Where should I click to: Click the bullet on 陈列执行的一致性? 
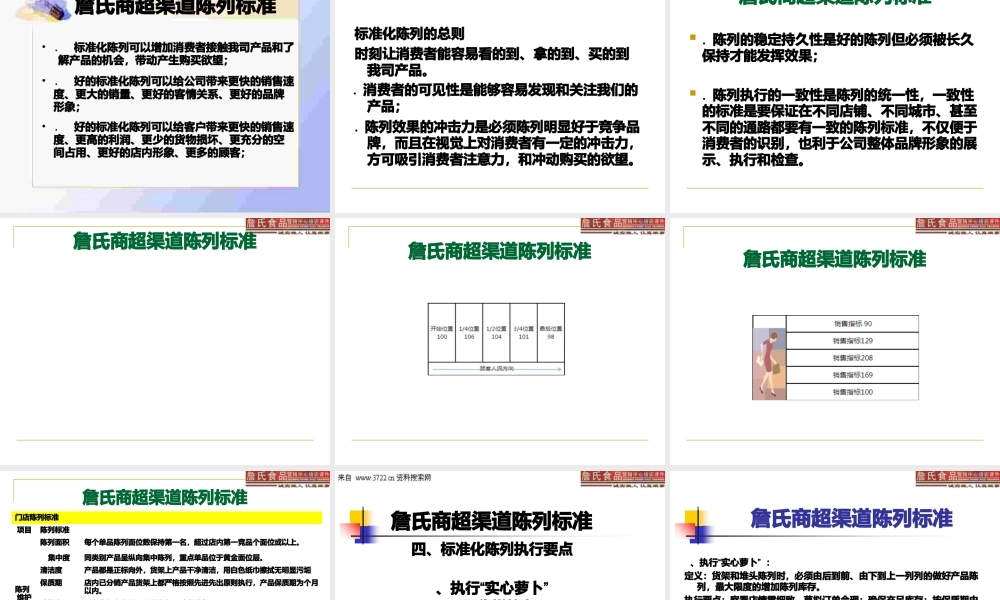tap(834, 128)
